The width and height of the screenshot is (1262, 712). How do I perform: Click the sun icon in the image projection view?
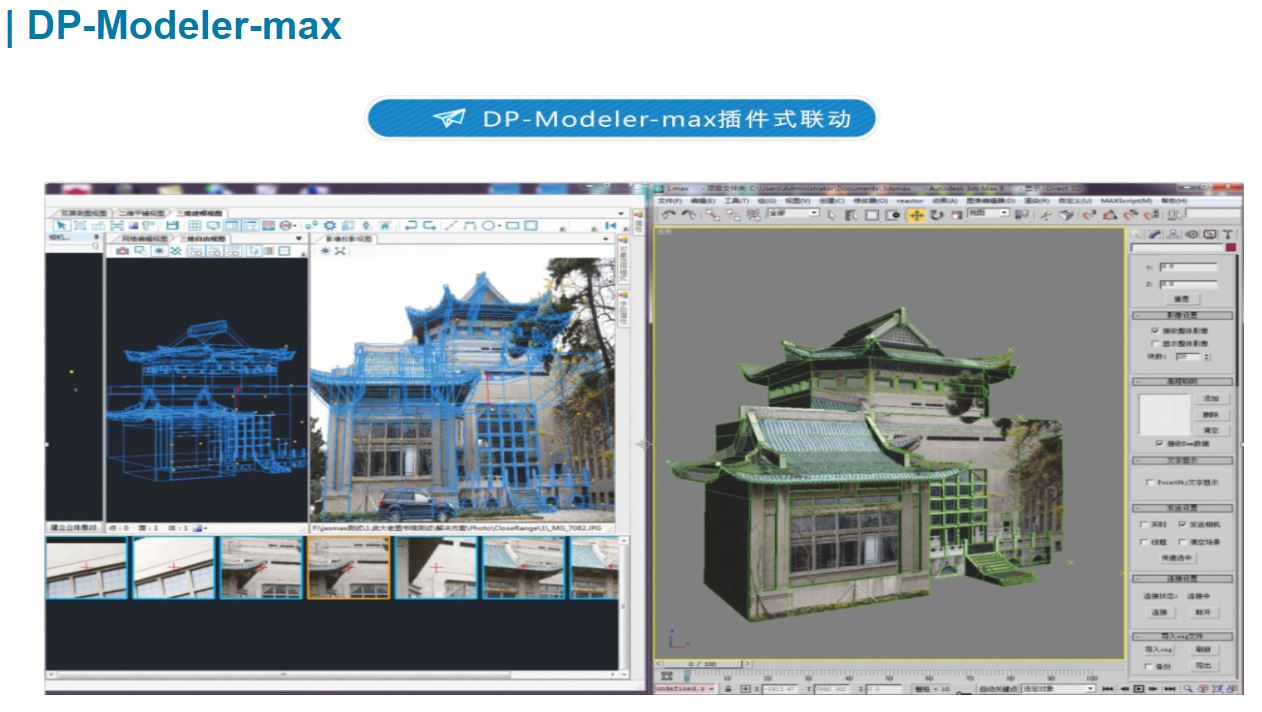(x=325, y=251)
